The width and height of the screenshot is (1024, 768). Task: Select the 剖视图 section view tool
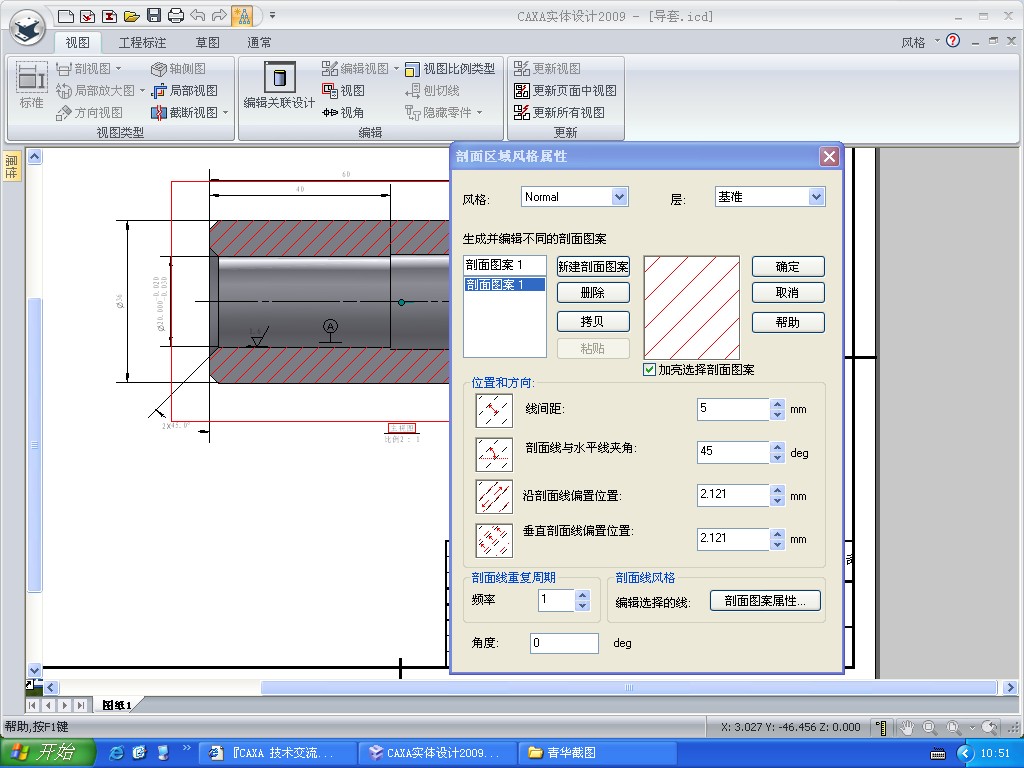(84, 69)
